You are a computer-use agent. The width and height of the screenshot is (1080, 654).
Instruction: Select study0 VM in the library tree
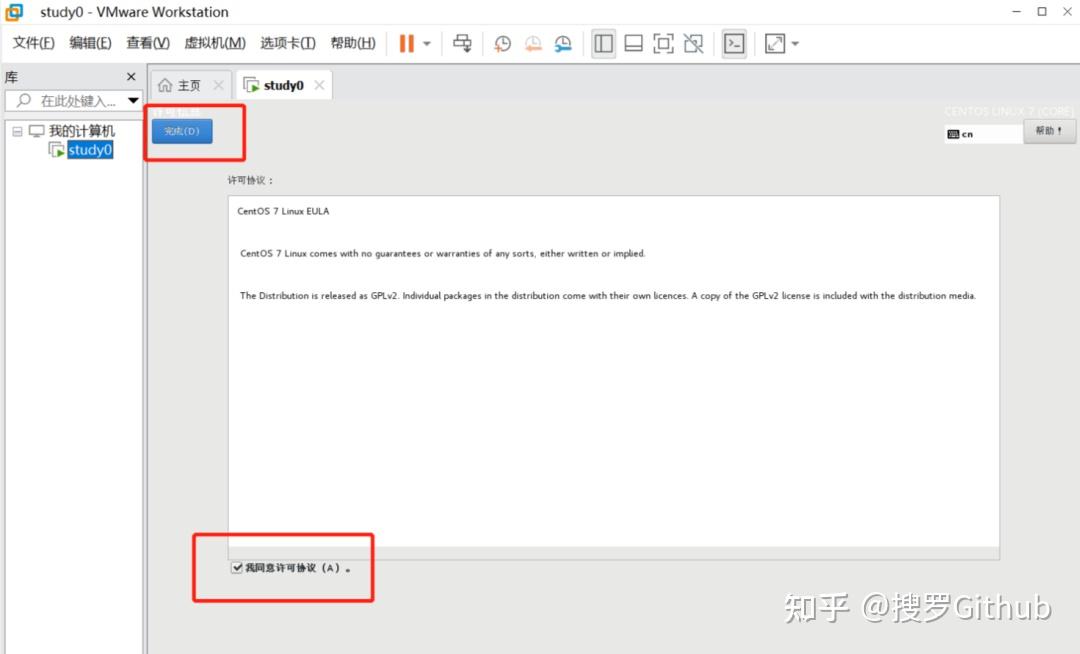tap(90, 150)
